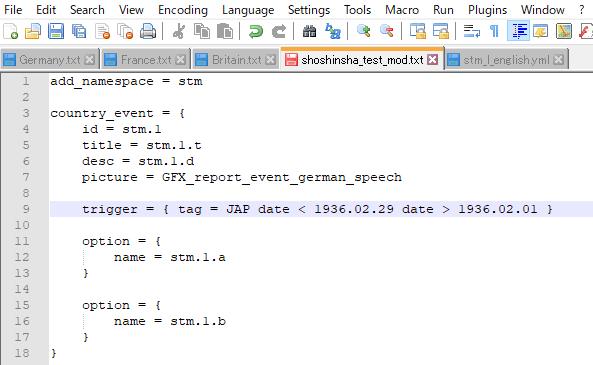Click the Save All icon
The width and height of the screenshot is (593, 365).
[79, 31]
